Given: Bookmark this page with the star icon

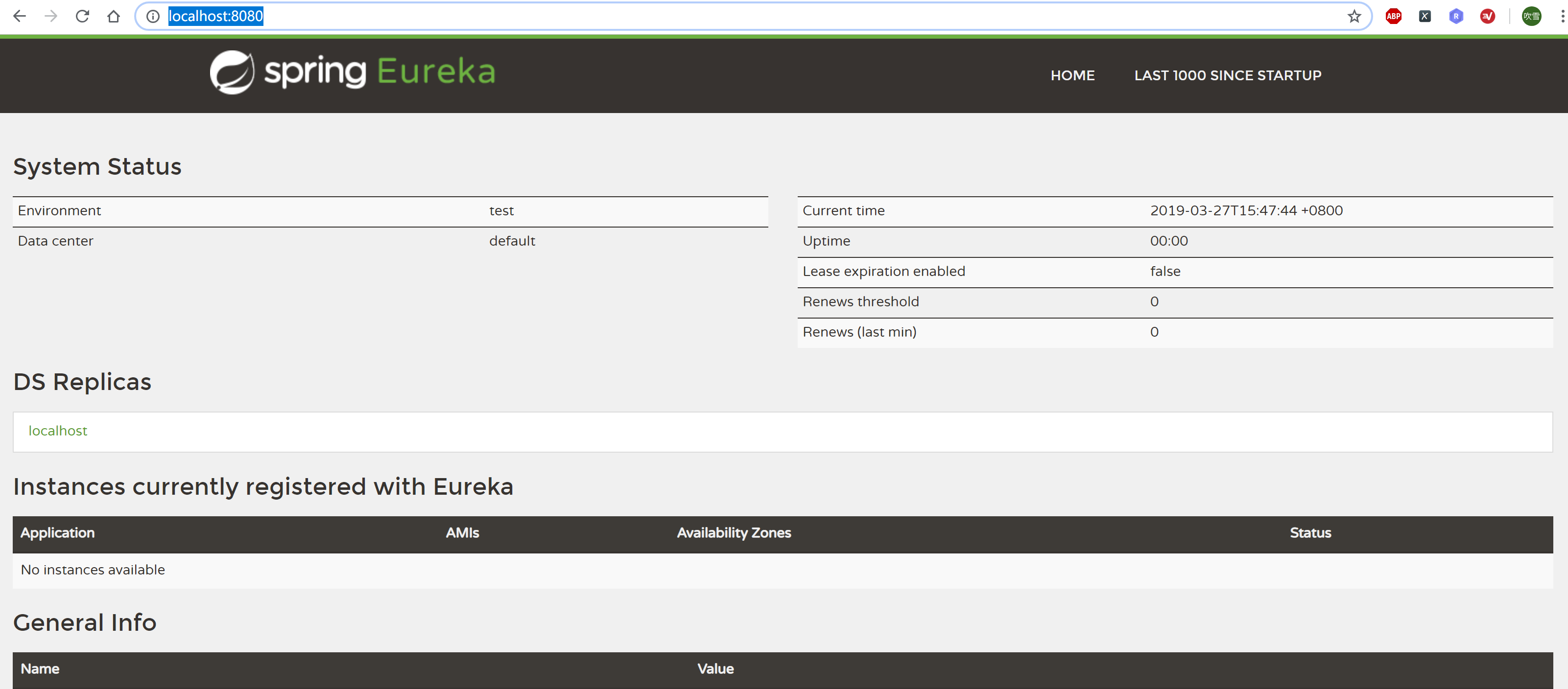Looking at the screenshot, I should (1354, 17).
